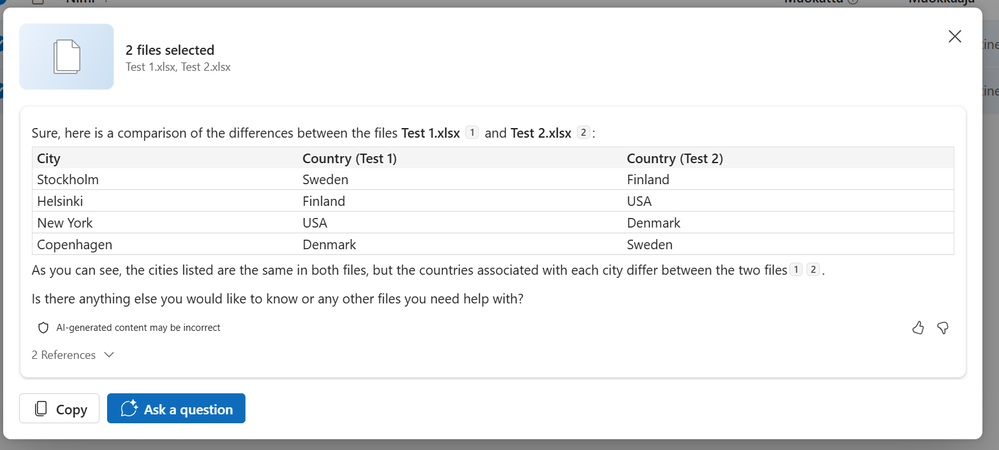
Task: Click the Stockholm cell in the table
Action: click(68, 180)
